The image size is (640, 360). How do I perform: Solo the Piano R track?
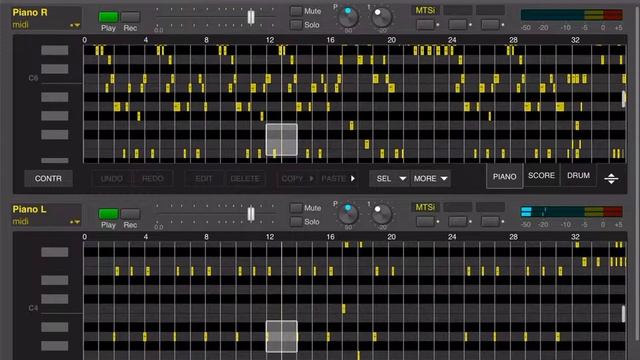click(x=296, y=24)
